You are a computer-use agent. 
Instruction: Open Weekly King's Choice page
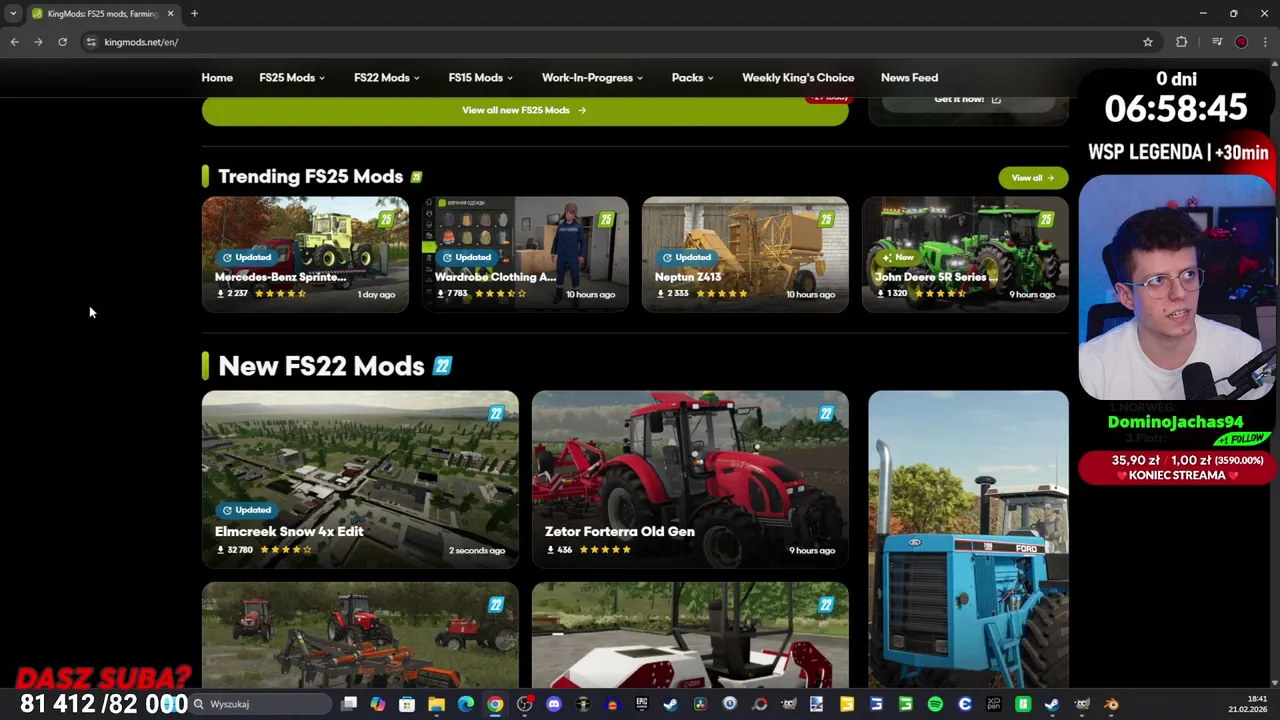pos(798,77)
